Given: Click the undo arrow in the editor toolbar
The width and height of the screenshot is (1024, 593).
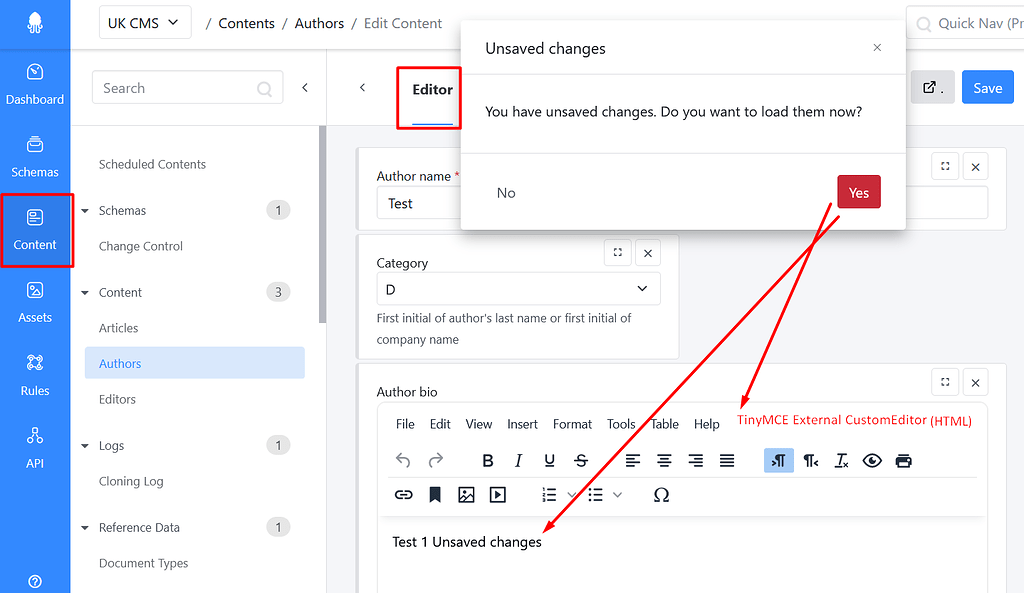Looking at the screenshot, I should 403,460.
